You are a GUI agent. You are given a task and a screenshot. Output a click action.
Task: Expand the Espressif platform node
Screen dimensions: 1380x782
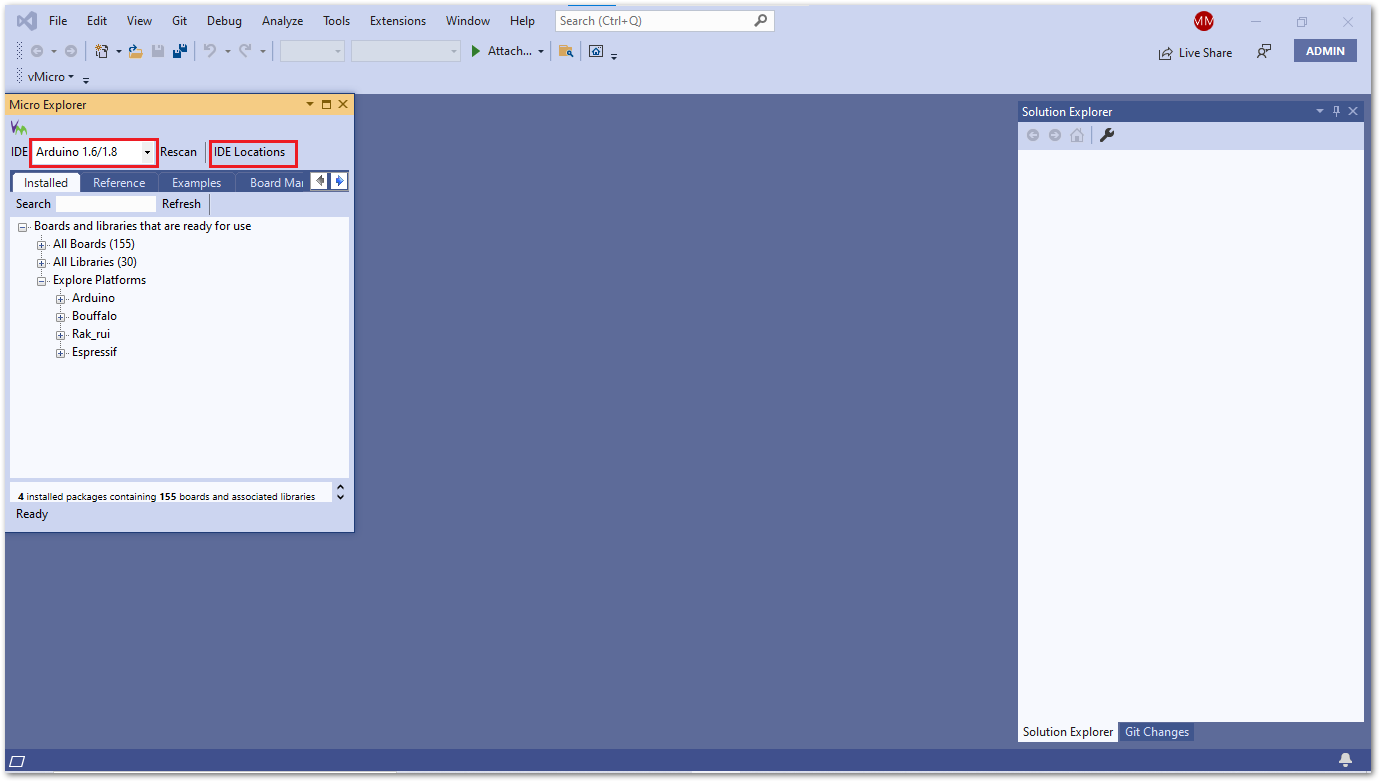[61, 353]
